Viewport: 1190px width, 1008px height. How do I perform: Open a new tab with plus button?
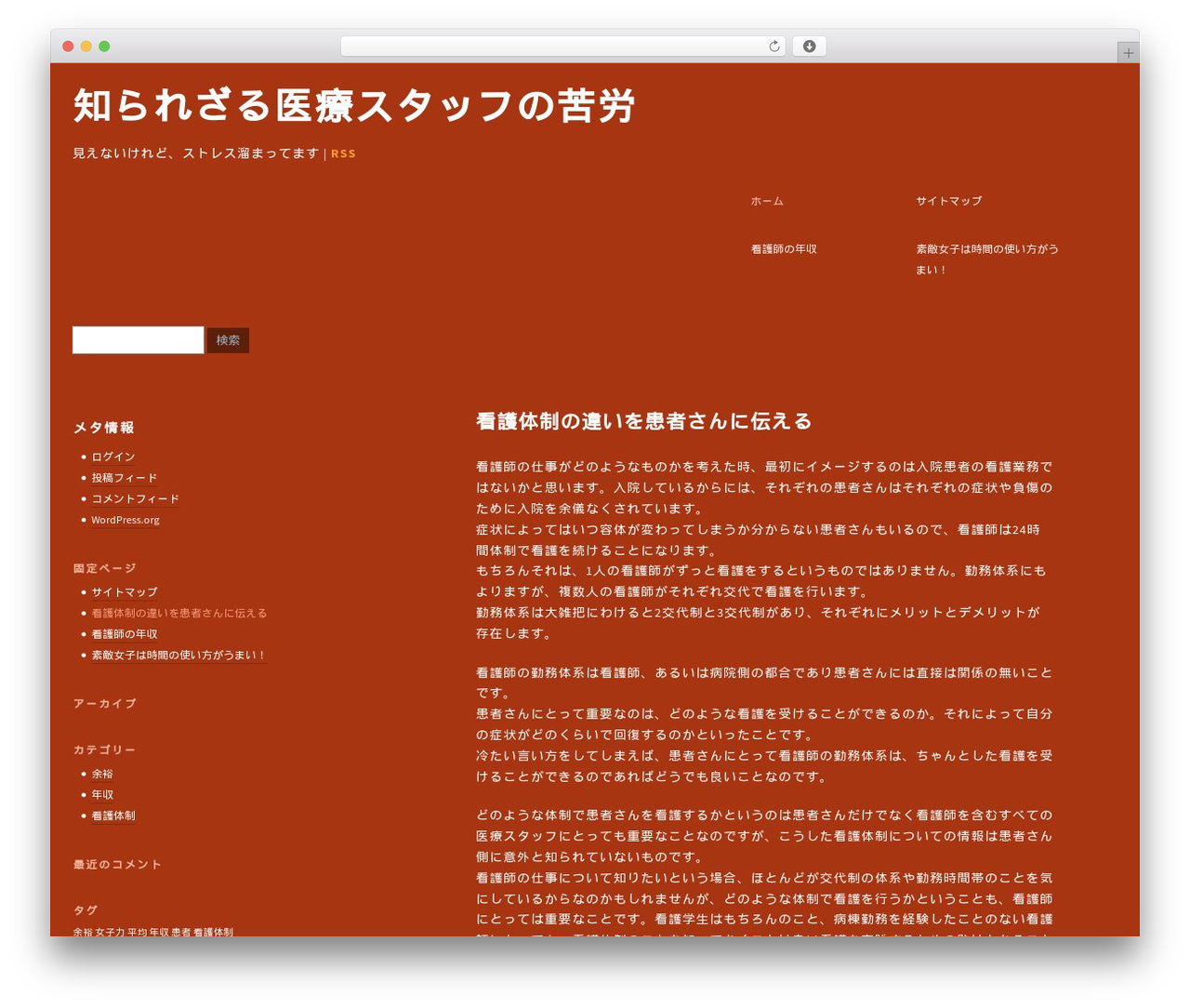(1128, 53)
